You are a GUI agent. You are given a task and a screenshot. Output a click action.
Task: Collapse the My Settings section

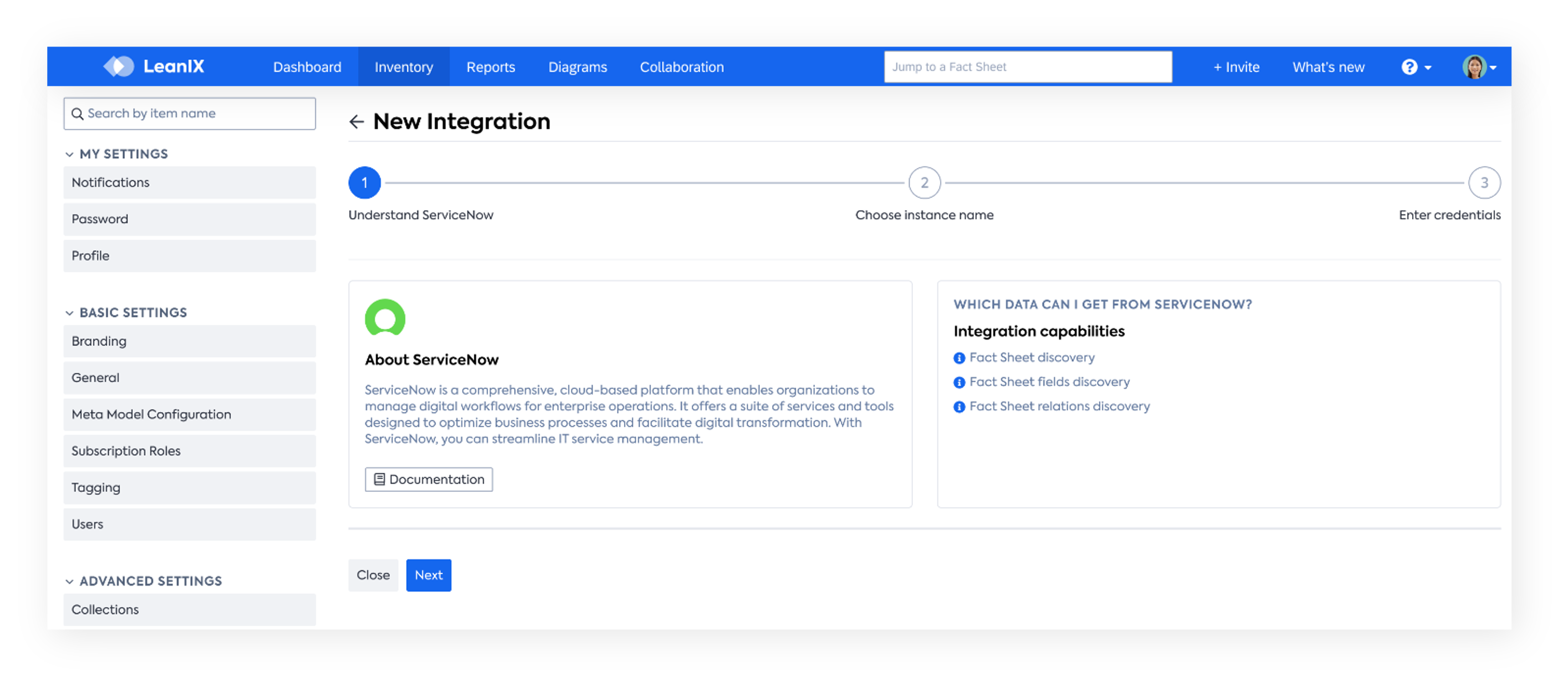(x=69, y=155)
